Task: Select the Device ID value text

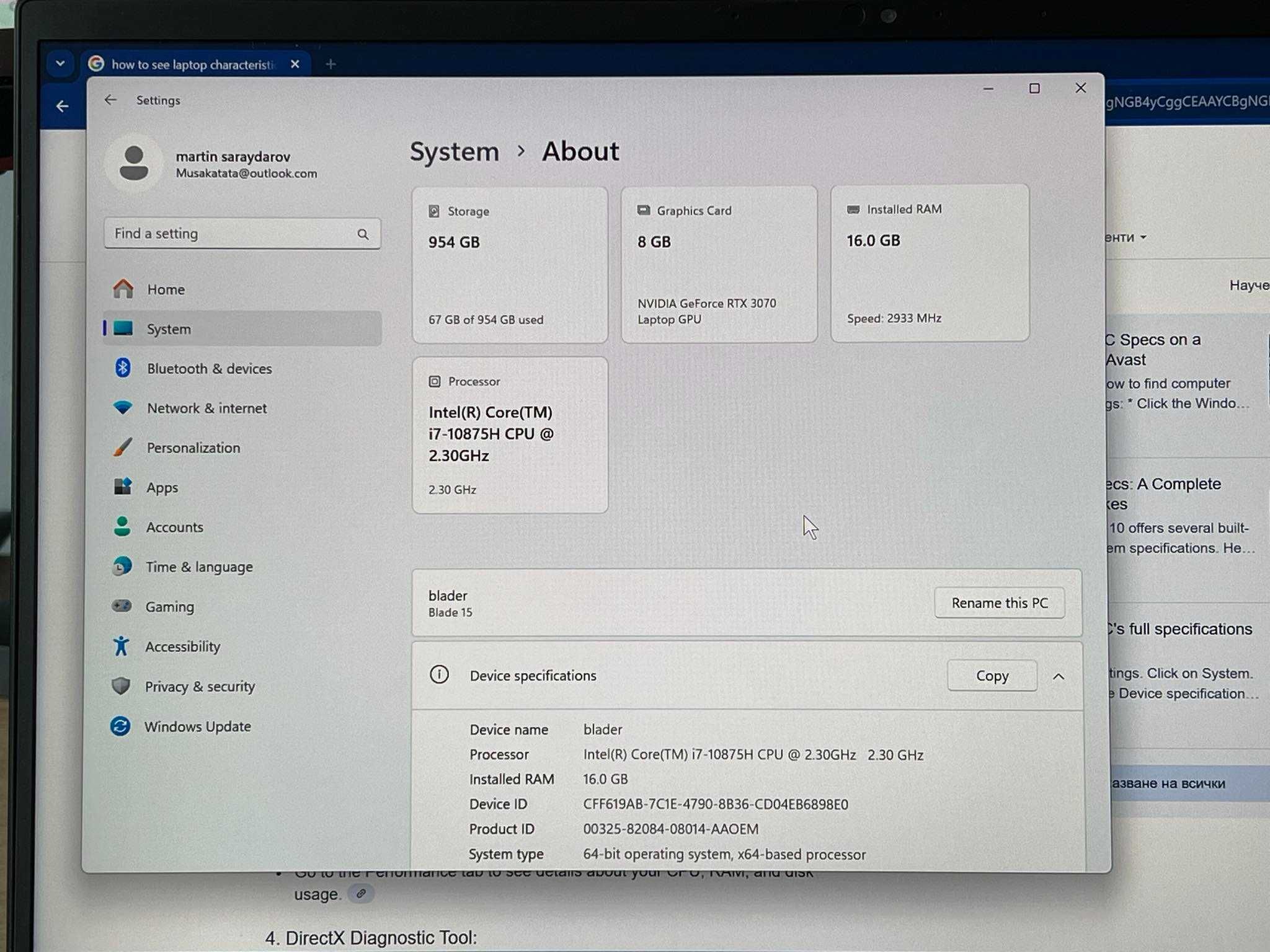Action: (x=716, y=804)
